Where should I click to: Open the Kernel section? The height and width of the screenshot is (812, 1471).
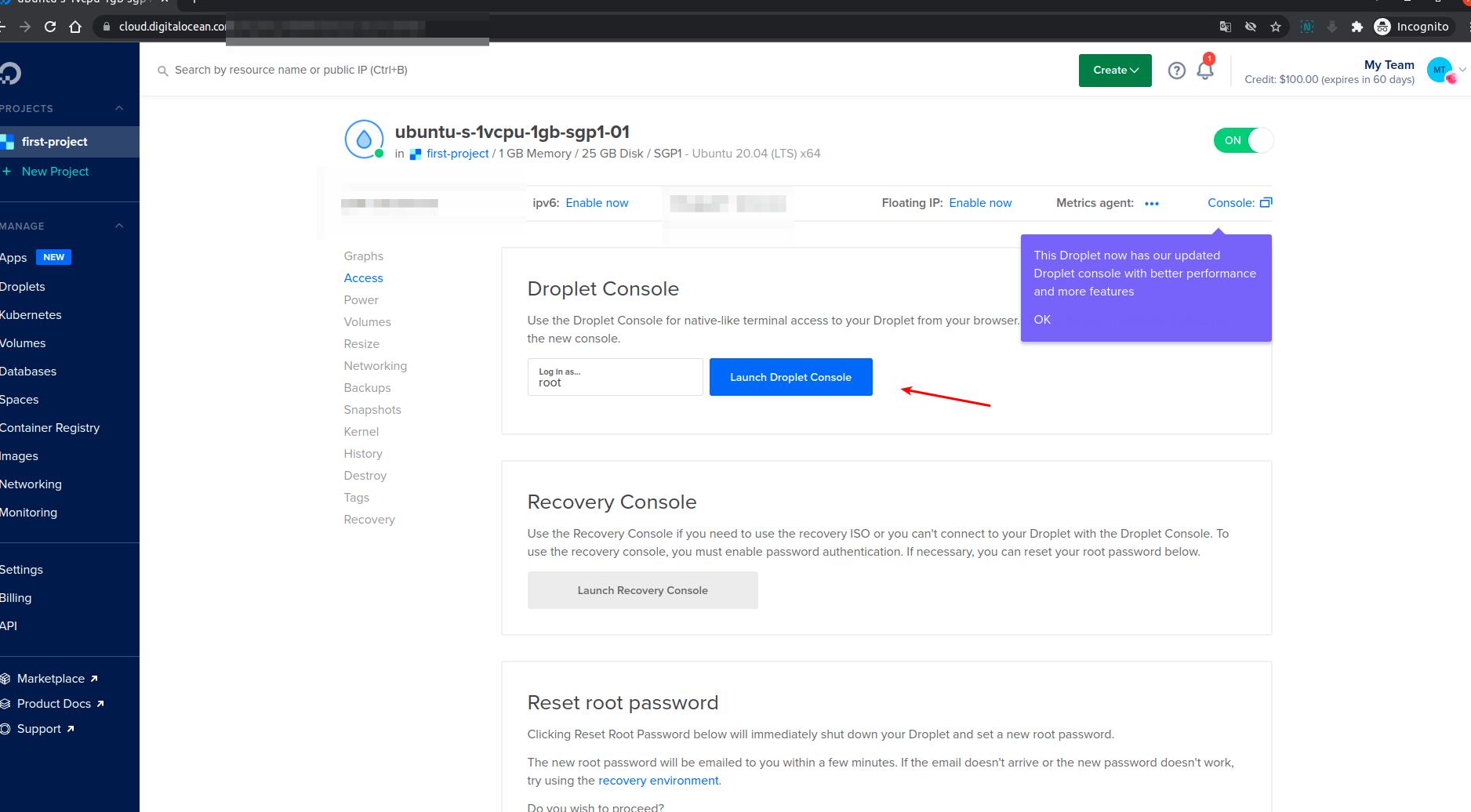coord(361,432)
